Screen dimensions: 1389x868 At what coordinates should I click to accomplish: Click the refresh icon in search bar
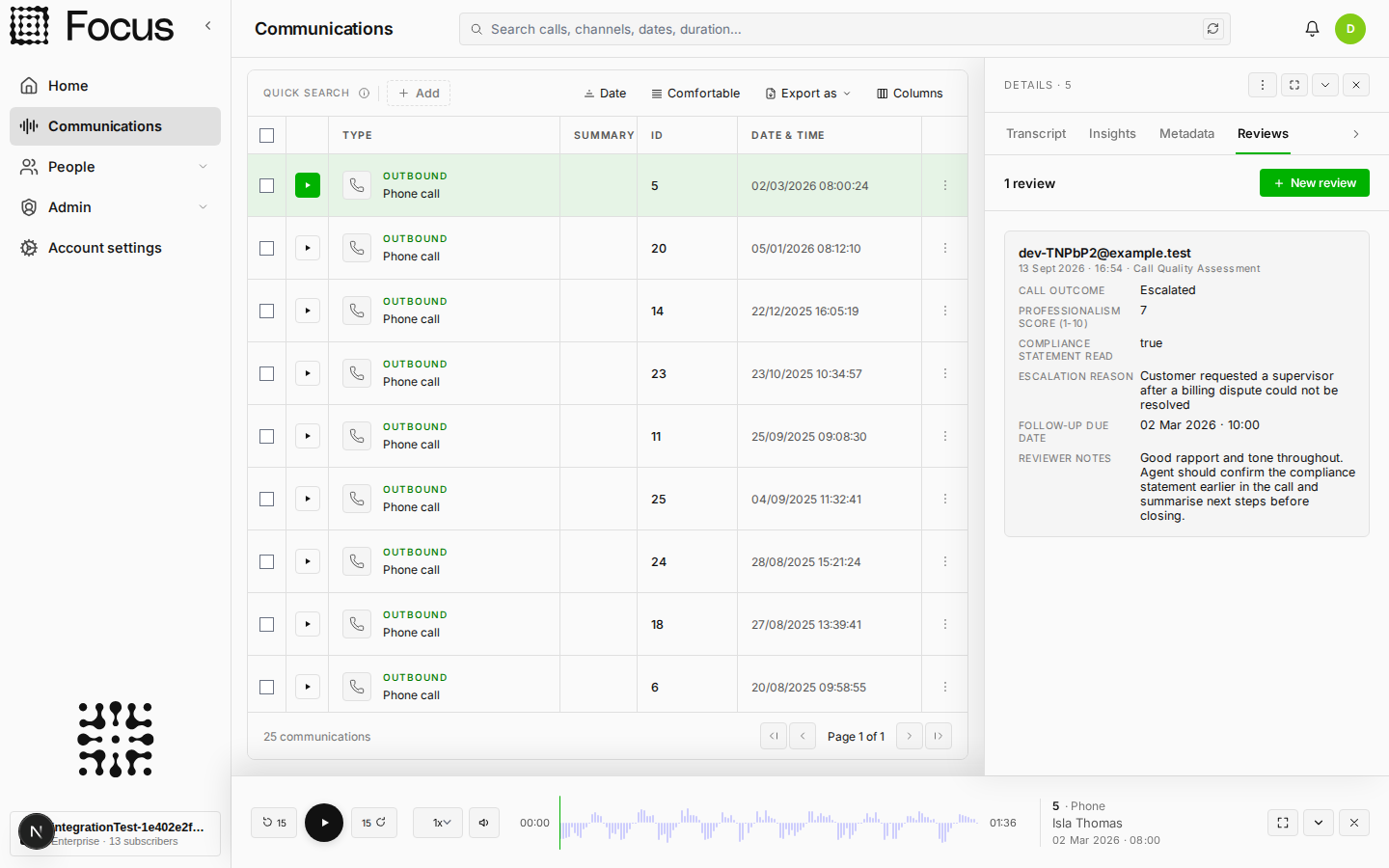[x=1212, y=29]
